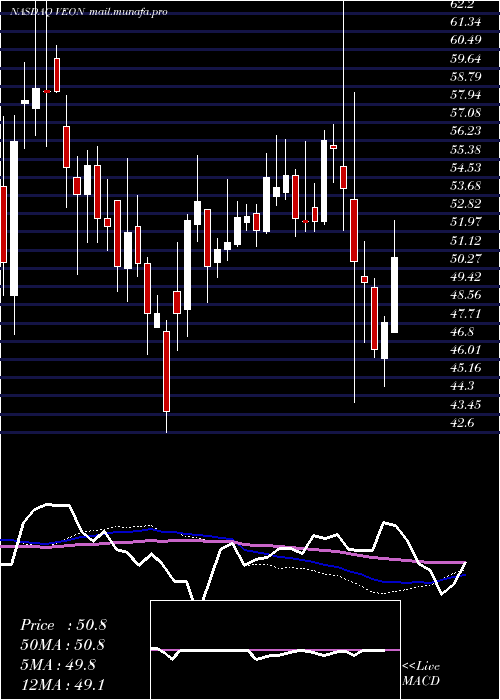Click the 48.56 price axis label
500x700 pixels.
point(466,295)
